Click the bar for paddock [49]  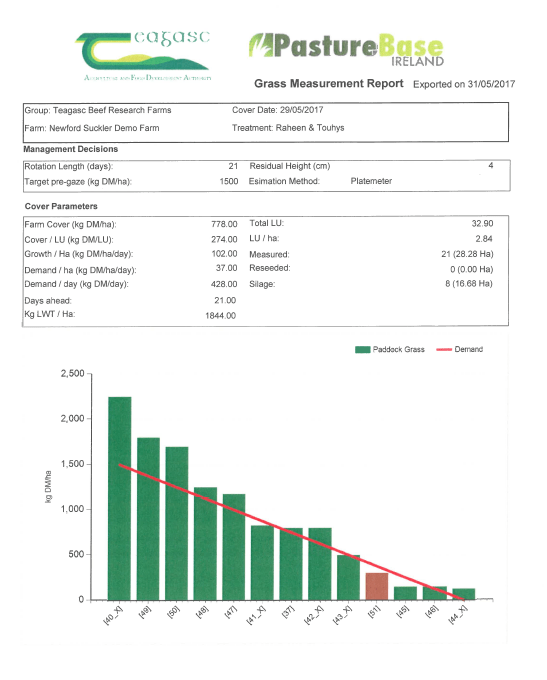(x=148, y=519)
